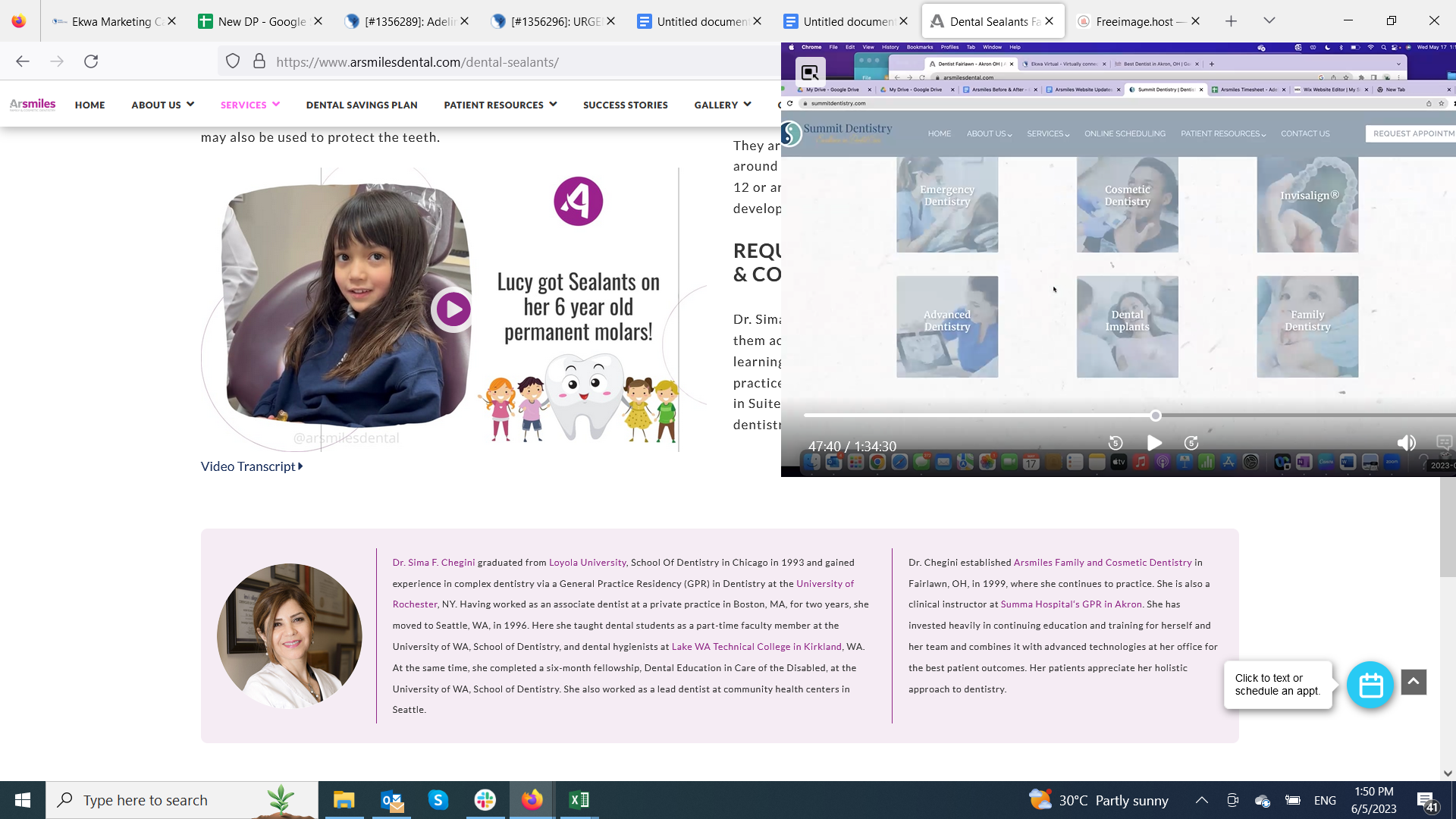Viewport: 1456px width, 819px height.
Task: Play the picture-in-picture video
Action: click(x=1154, y=444)
